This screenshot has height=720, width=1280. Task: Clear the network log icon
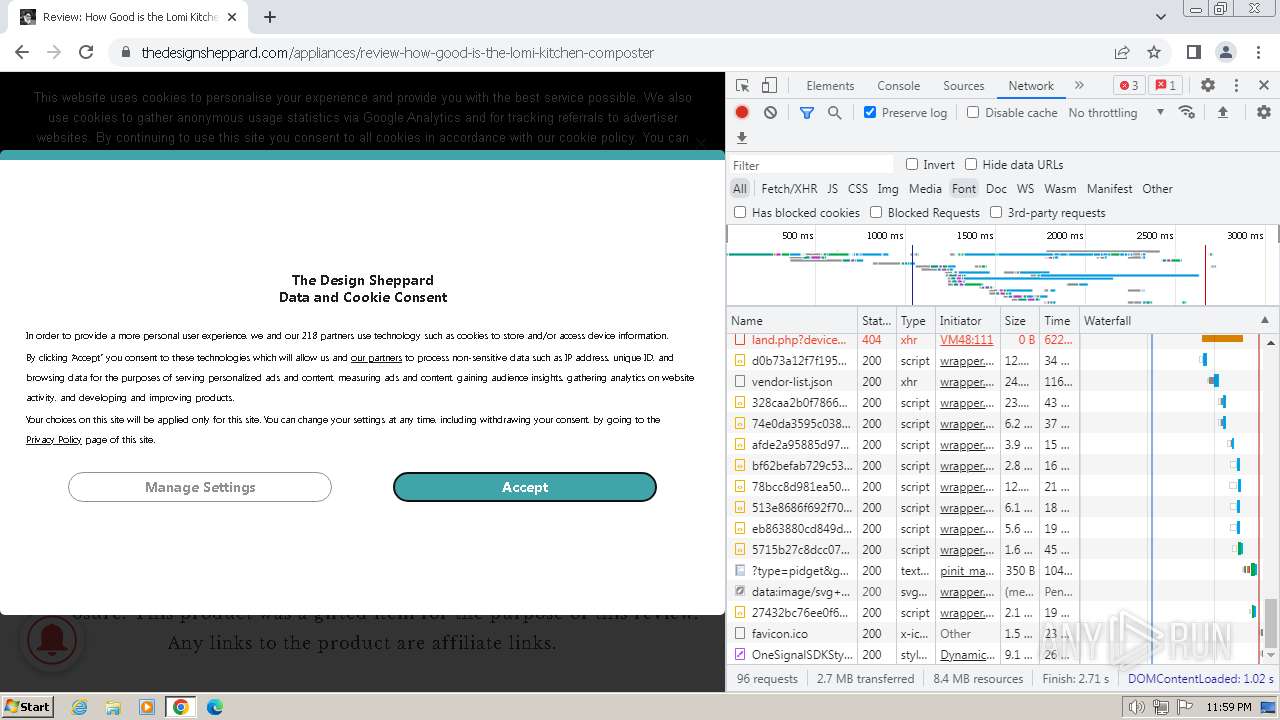tap(770, 113)
